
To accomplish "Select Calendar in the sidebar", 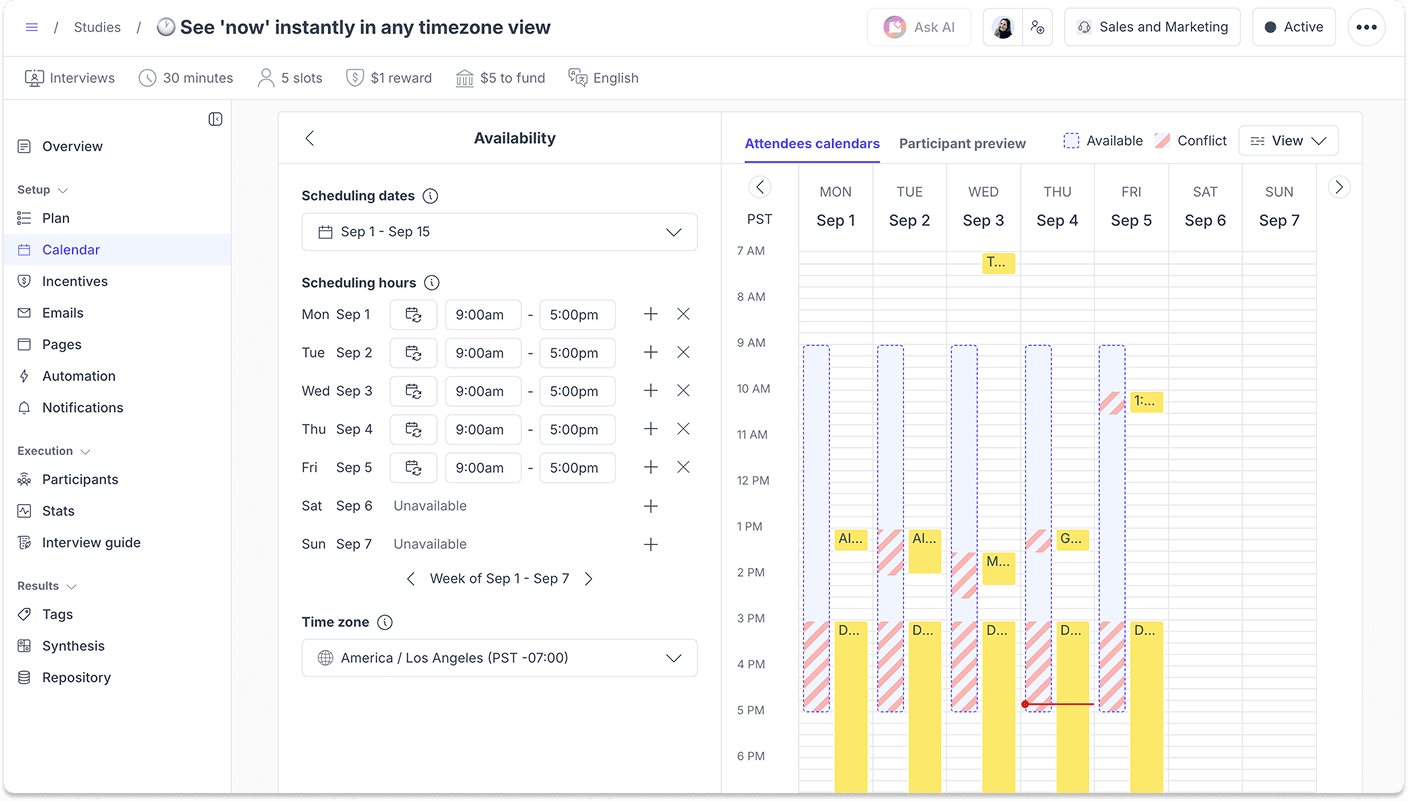I will pos(117,250).
